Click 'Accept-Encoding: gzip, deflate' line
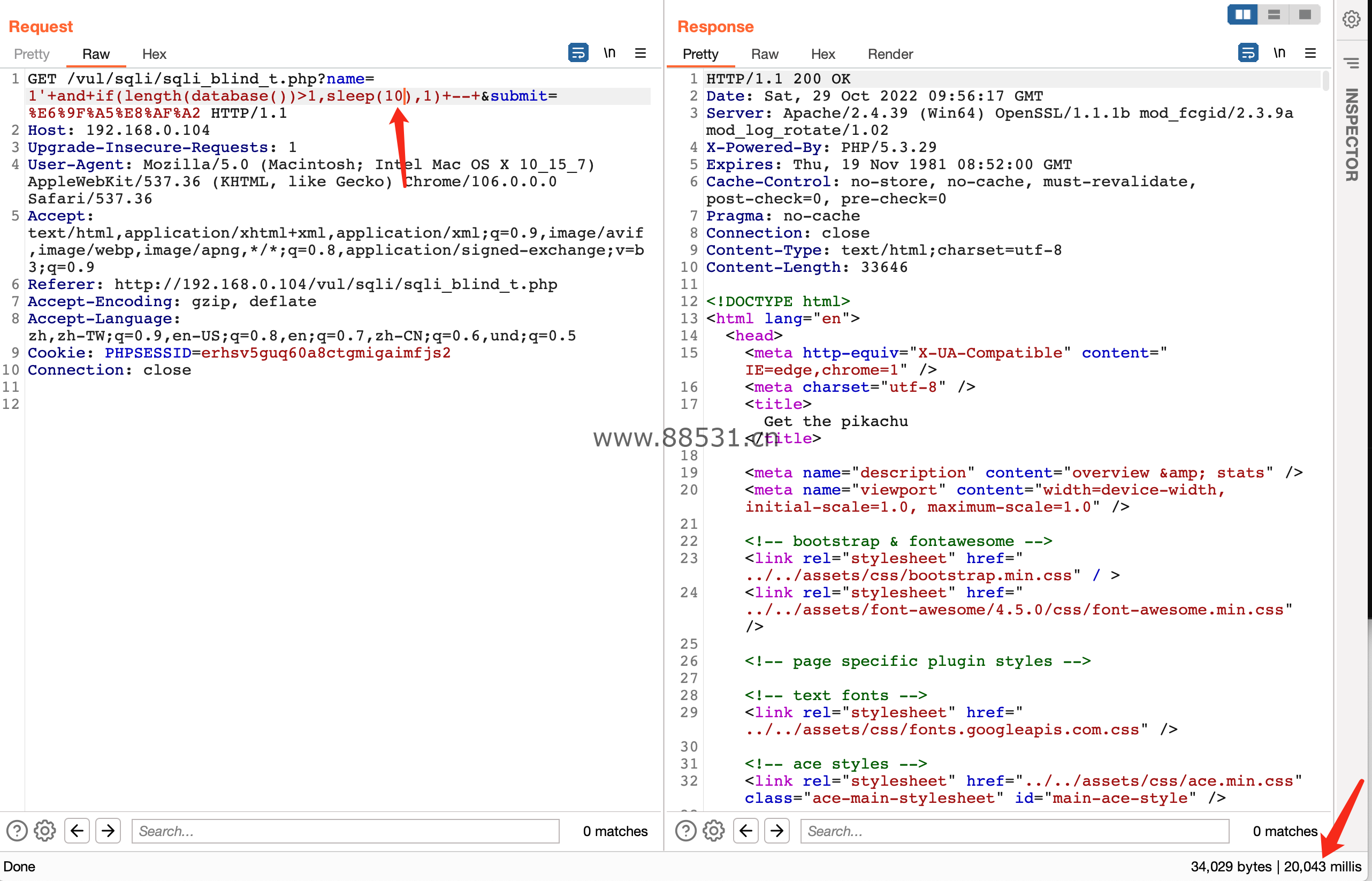Image resolution: width=1372 pixels, height=881 pixels. pos(172,301)
